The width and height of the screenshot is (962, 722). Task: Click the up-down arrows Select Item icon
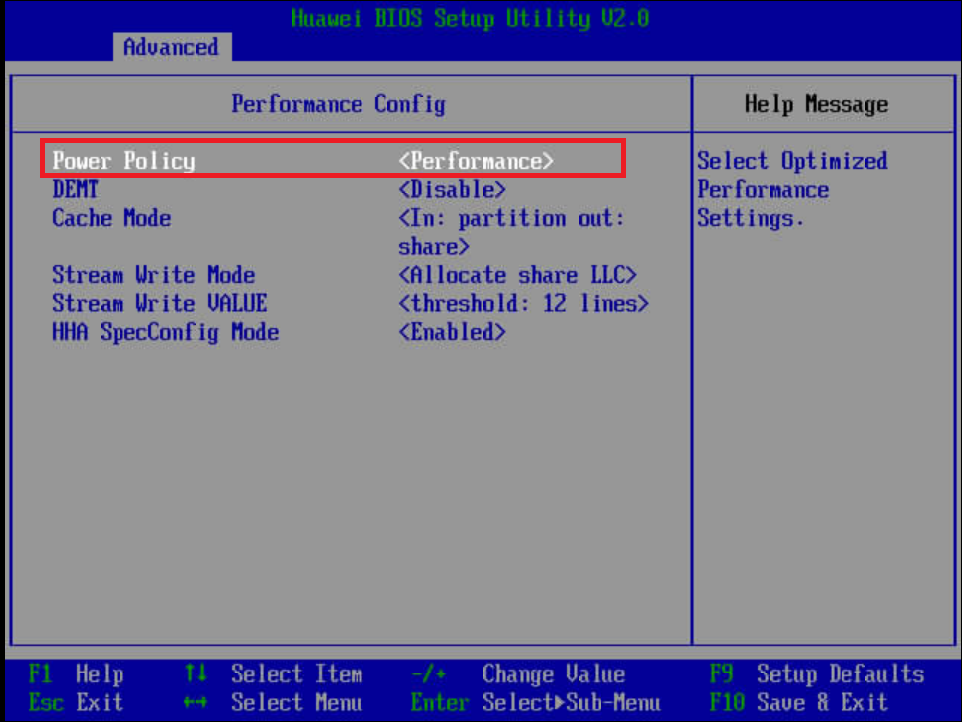click(195, 675)
